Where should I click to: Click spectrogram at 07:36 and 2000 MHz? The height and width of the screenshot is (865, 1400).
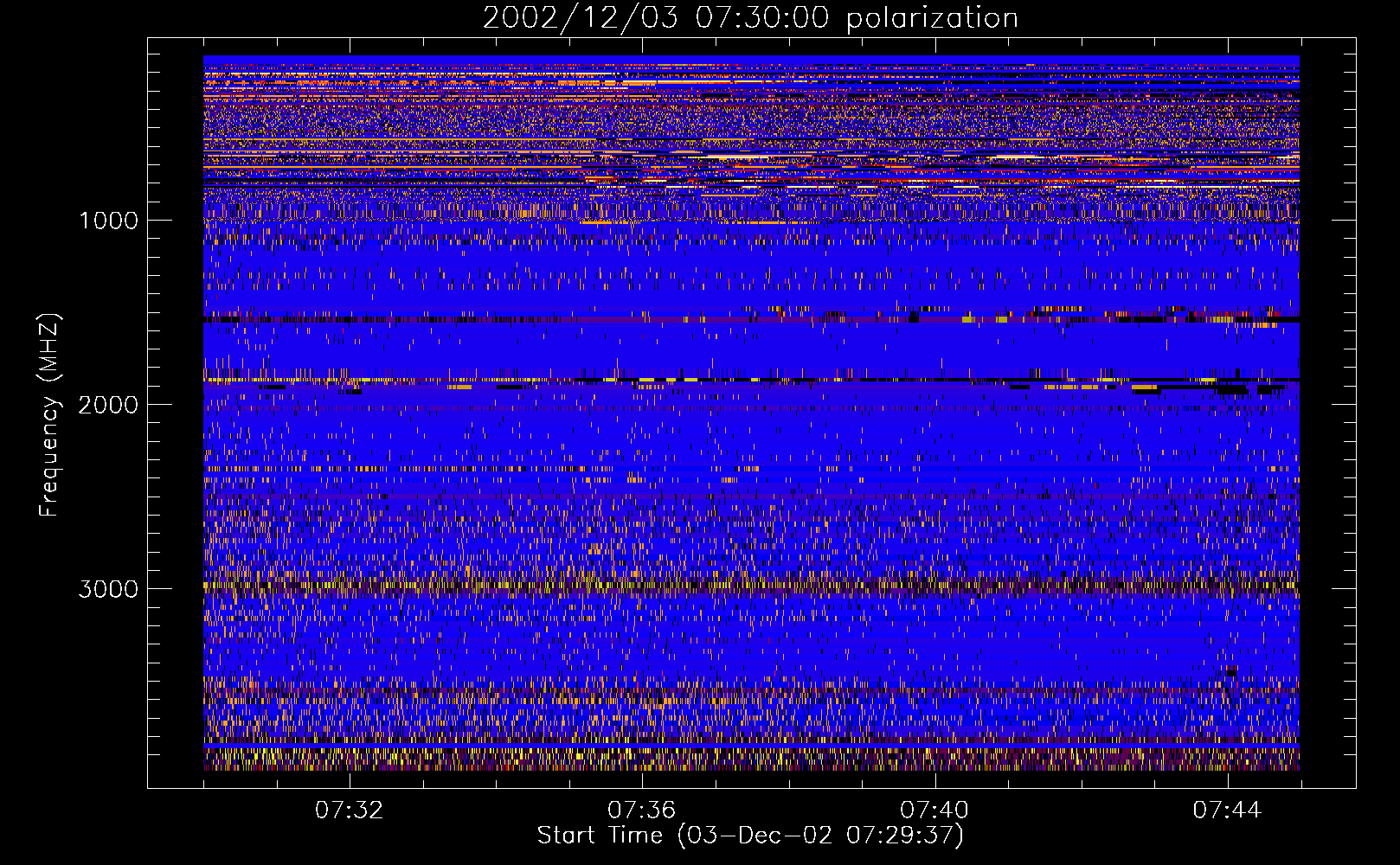tap(642, 404)
